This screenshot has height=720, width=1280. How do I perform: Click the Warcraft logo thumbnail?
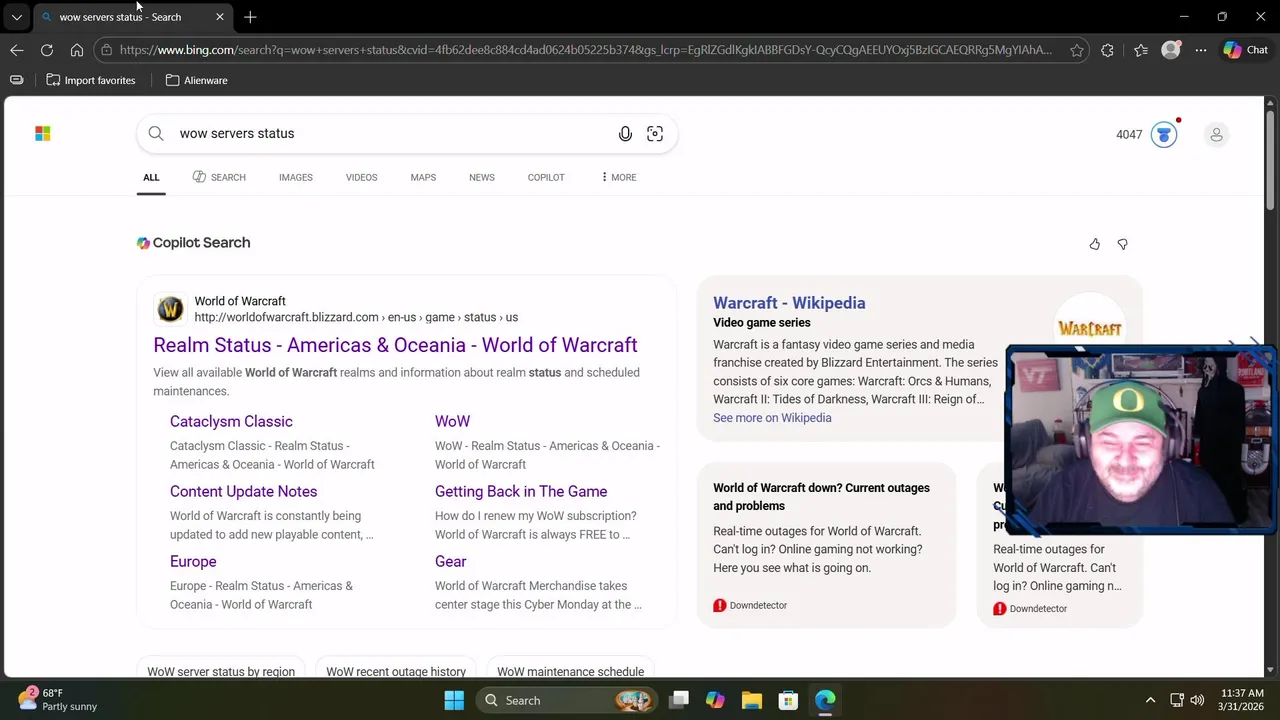[x=1089, y=327]
